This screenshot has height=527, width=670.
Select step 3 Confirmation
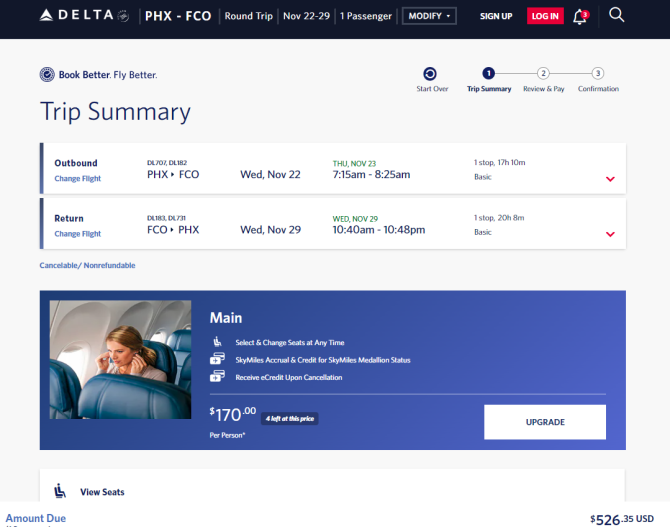pos(598,73)
